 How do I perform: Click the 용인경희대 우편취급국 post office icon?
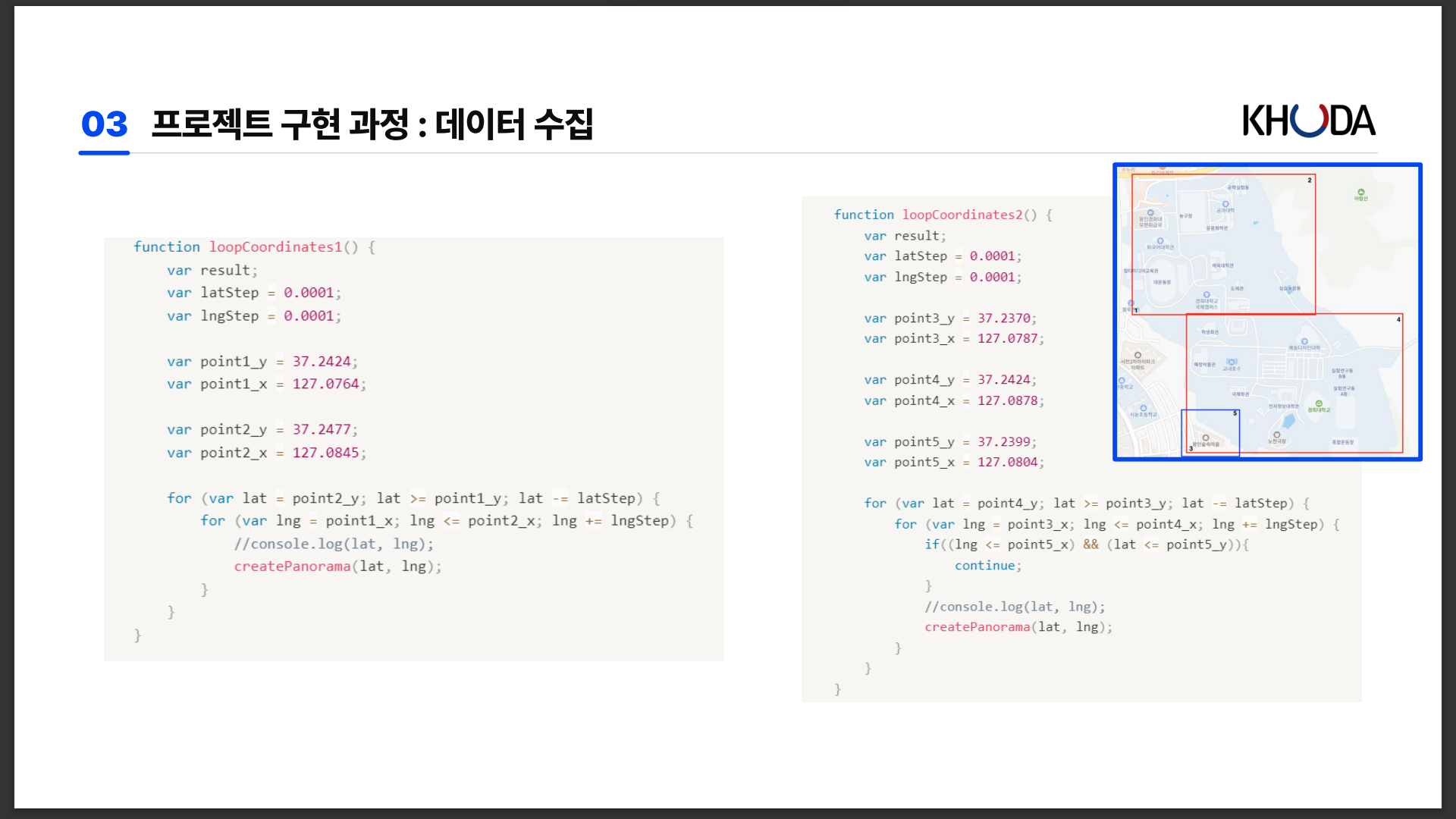(1150, 214)
